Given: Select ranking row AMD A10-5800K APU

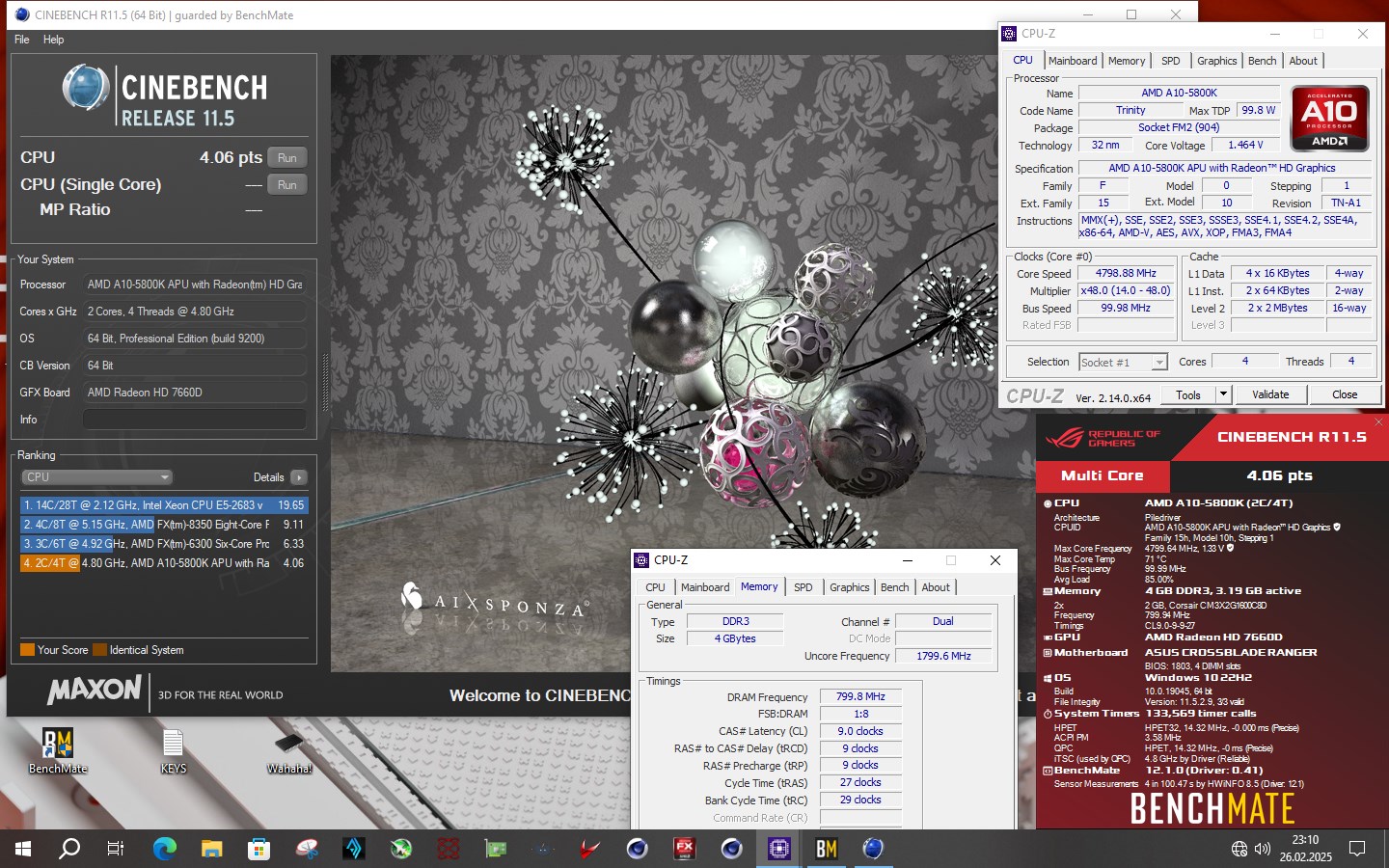Looking at the screenshot, I should click(x=163, y=563).
